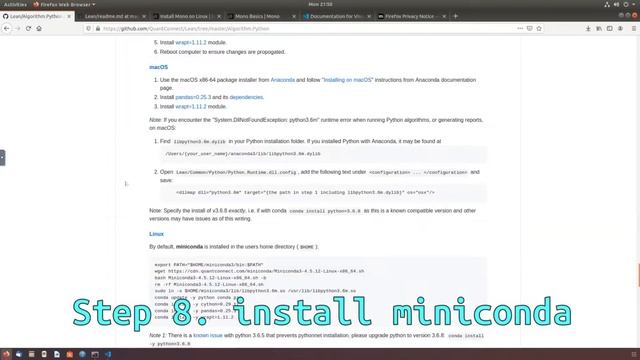Open the Firefox hamburger menu
640x360 pixels.
pyautogui.click(x=633, y=29)
